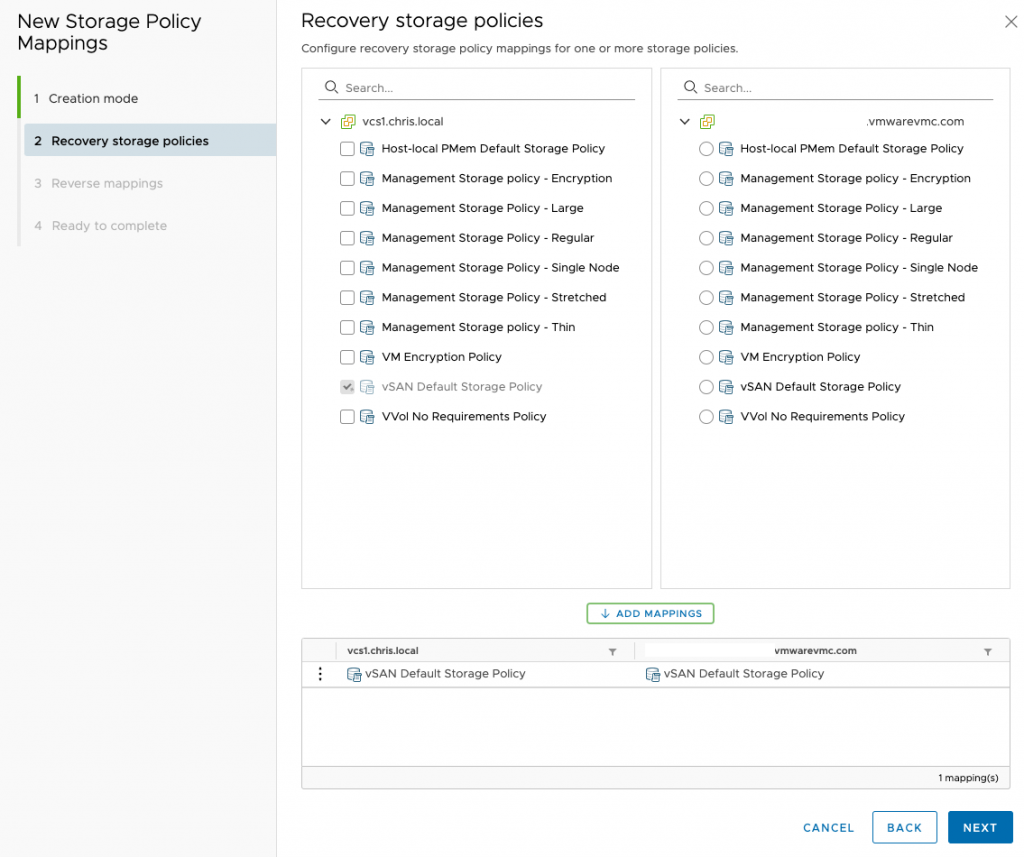Check left Management Storage Policy - Regular

click(347, 238)
